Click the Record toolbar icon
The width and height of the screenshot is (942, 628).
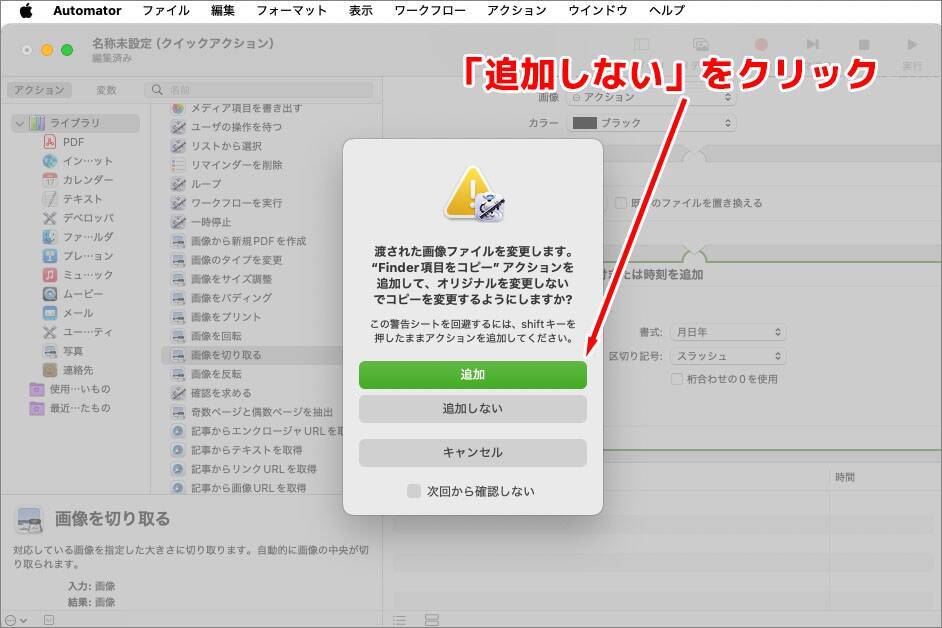coord(761,44)
